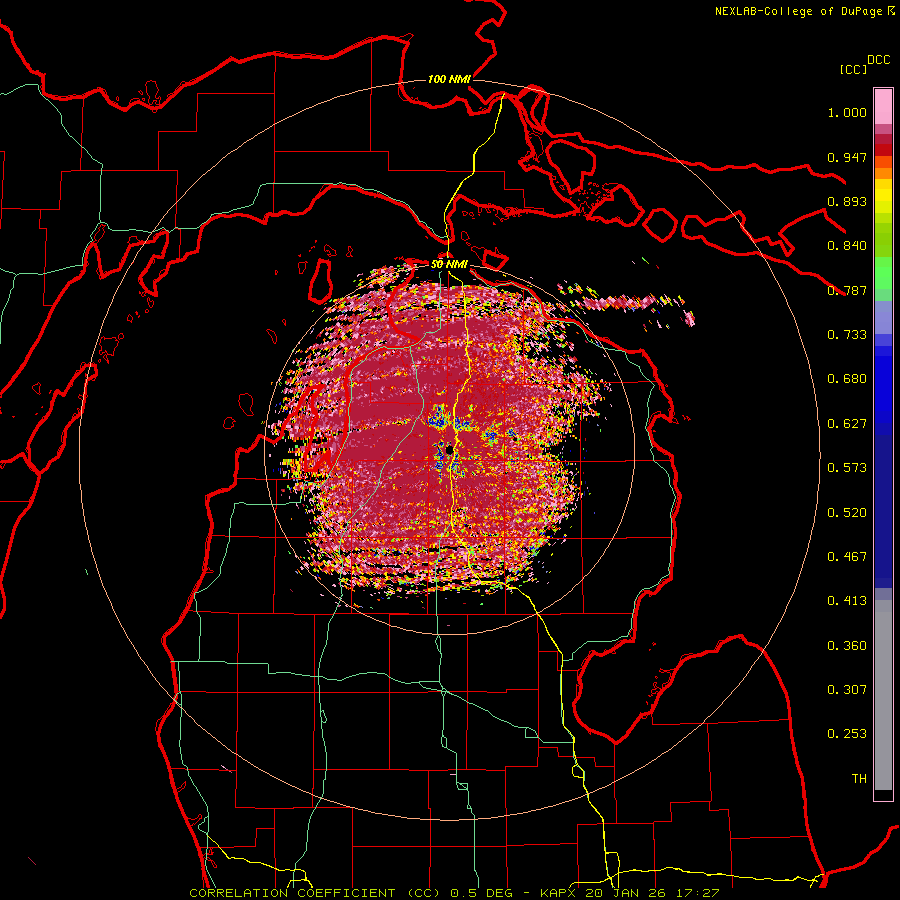The width and height of the screenshot is (900, 900).
Task: Click the TH threshold legend label
Action: tap(859, 779)
